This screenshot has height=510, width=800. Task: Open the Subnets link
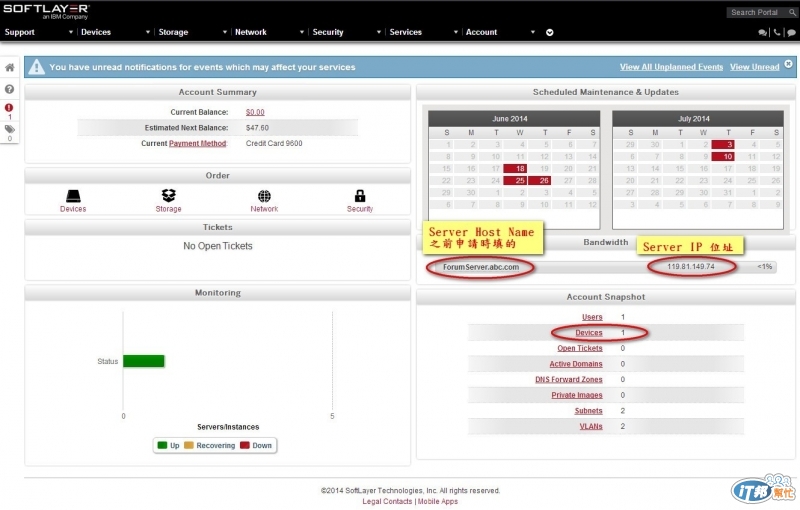point(588,411)
